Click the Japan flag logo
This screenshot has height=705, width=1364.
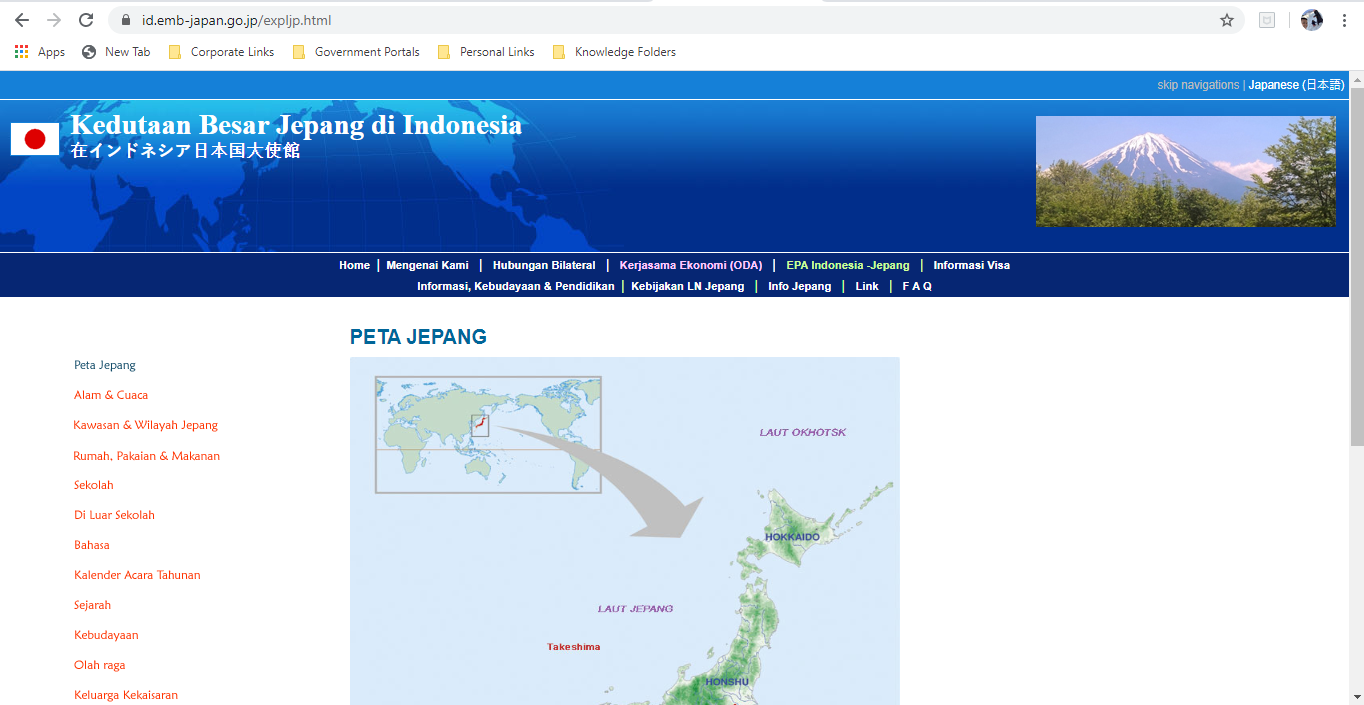coord(35,139)
